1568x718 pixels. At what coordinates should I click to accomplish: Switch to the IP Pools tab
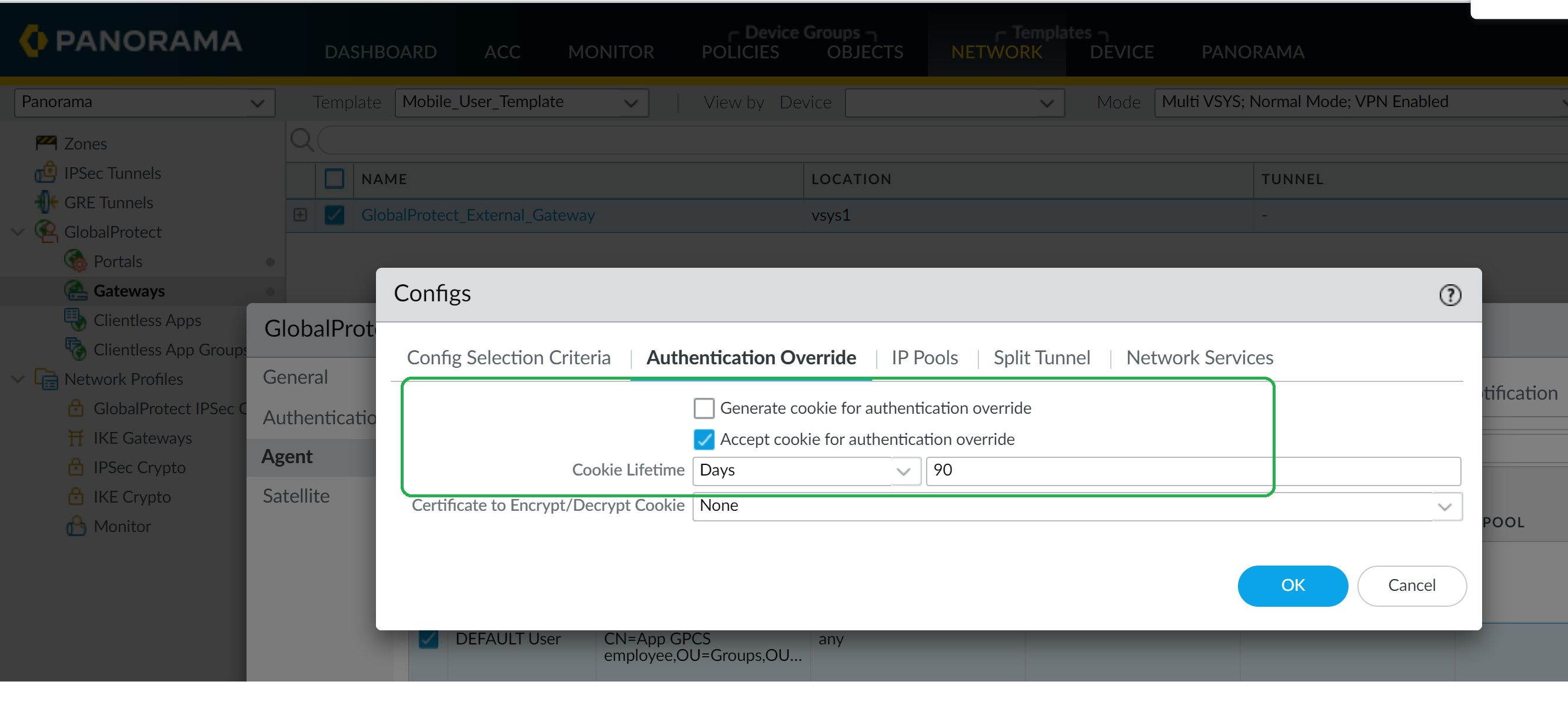[x=924, y=357]
